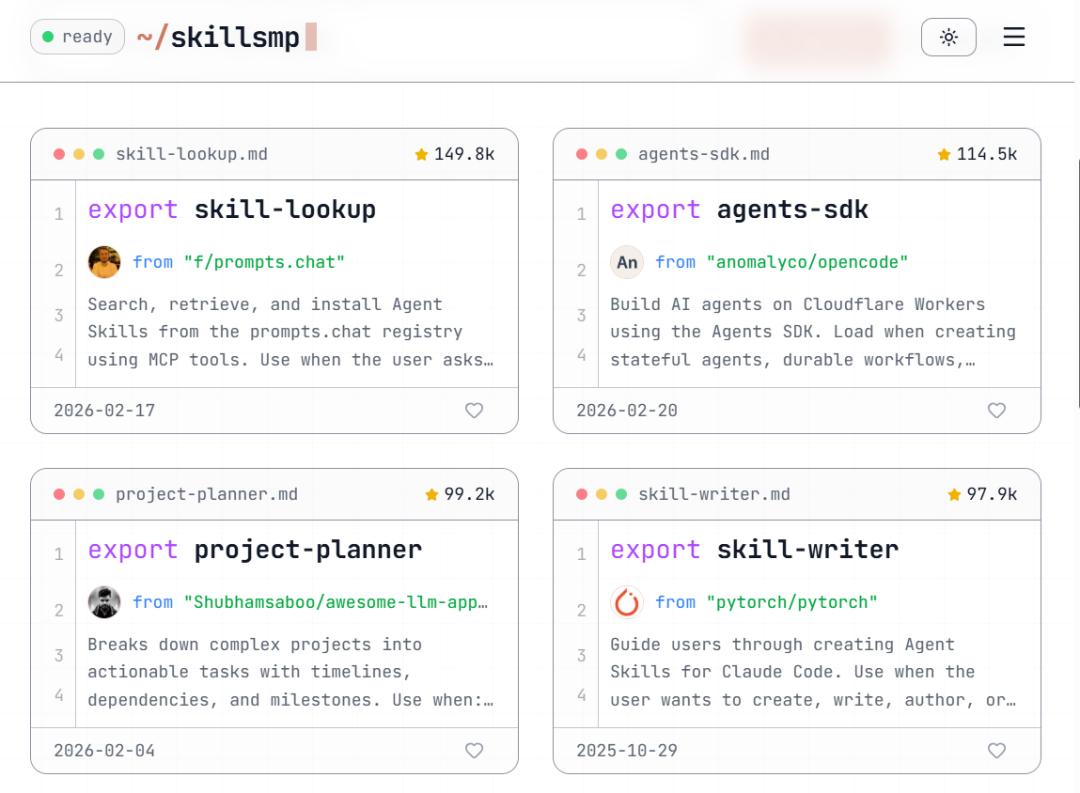Open the hamburger menu

click(1014, 38)
